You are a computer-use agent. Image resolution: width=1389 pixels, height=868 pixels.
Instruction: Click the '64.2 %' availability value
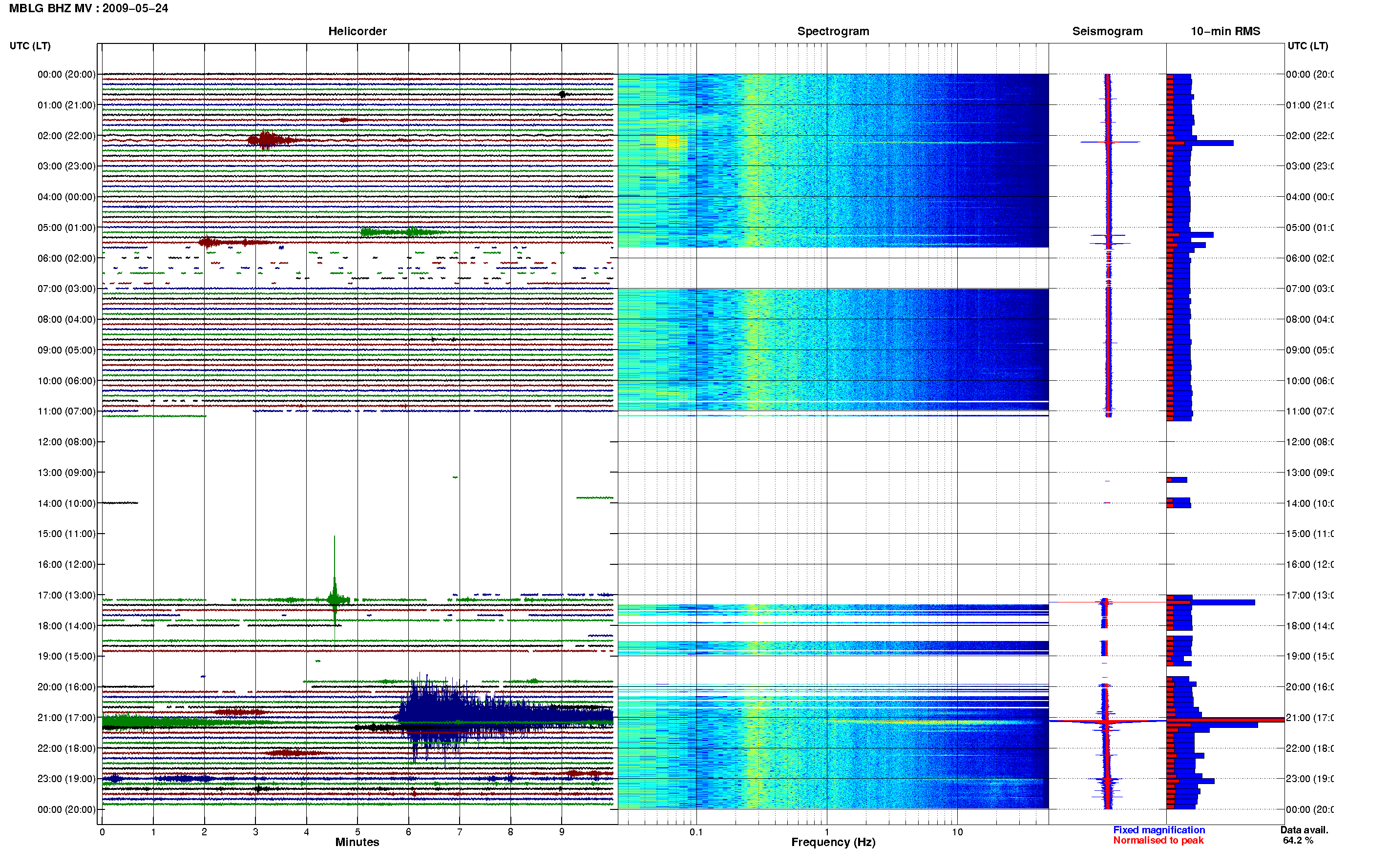[x=1298, y=841]
